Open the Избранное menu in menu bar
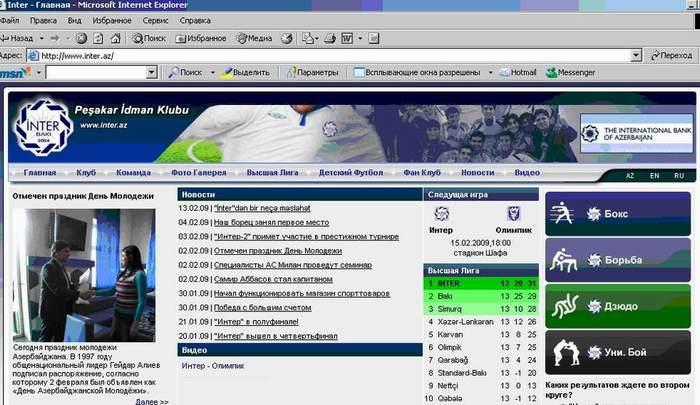This screenshot has height=405, width=700. coord(111,20)
